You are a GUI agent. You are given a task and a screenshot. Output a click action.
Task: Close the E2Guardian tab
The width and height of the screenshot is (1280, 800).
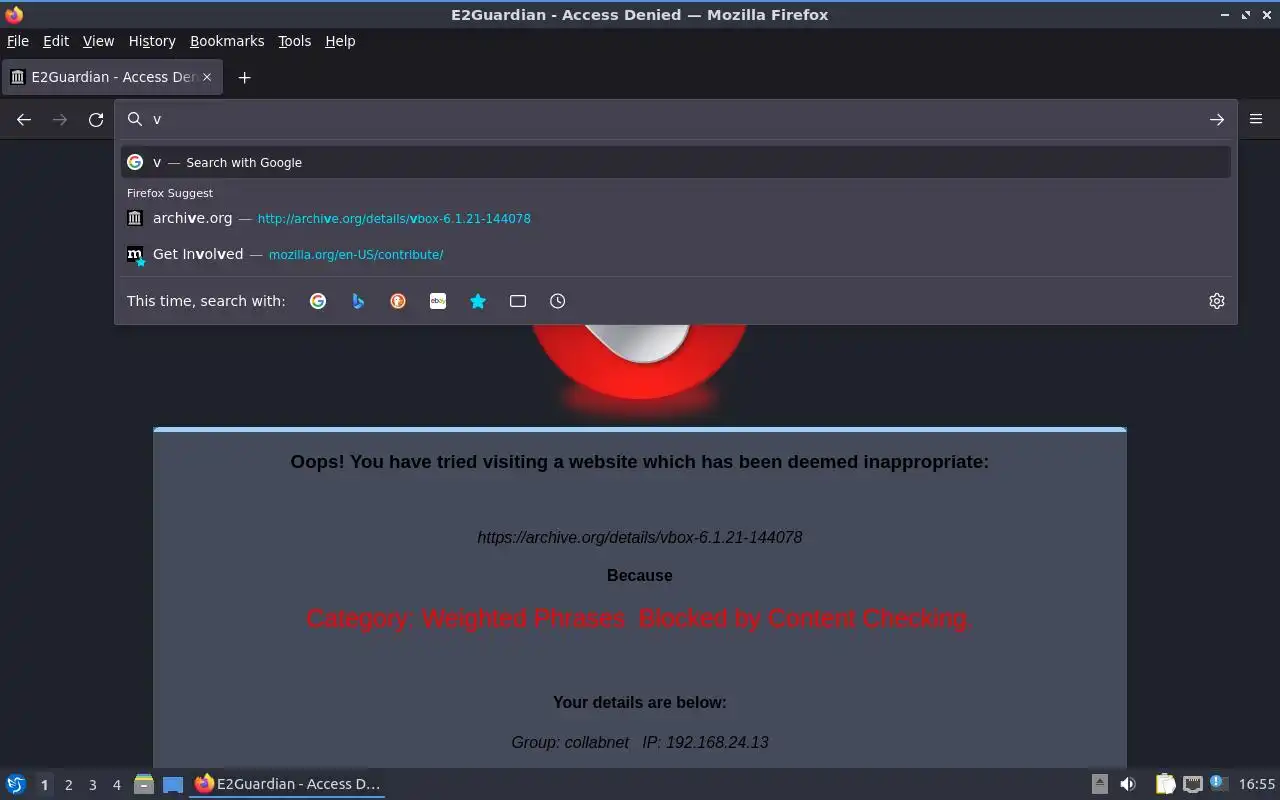click(207, 77)
